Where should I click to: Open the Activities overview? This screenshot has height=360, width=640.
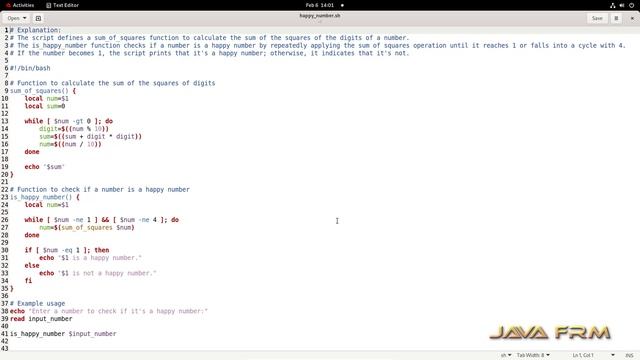tap(20, 5)
